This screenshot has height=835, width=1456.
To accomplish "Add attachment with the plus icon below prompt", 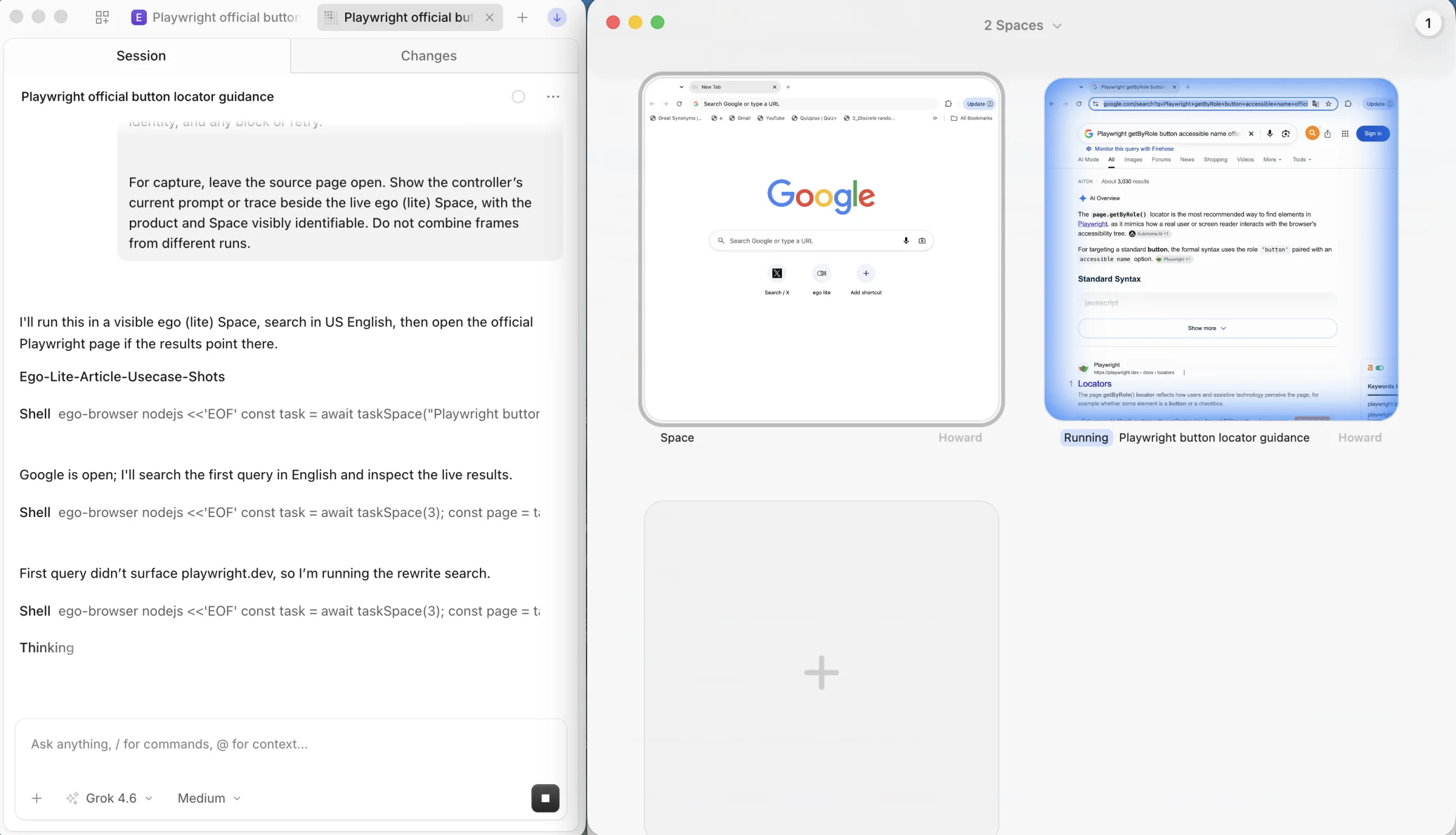I will [36, 798].
